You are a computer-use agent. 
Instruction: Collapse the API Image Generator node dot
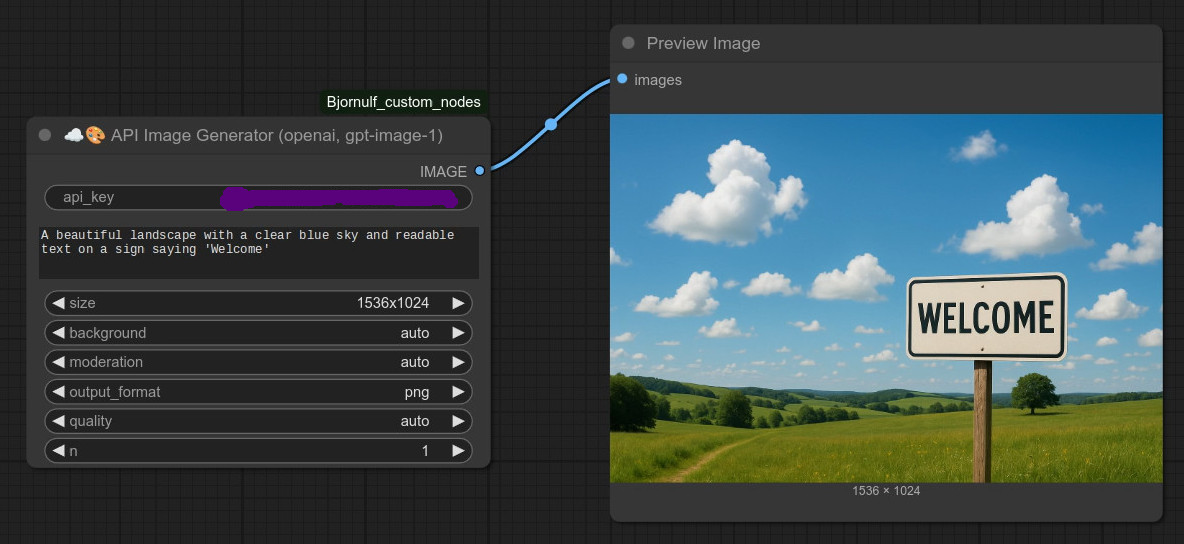click(45, 135)
